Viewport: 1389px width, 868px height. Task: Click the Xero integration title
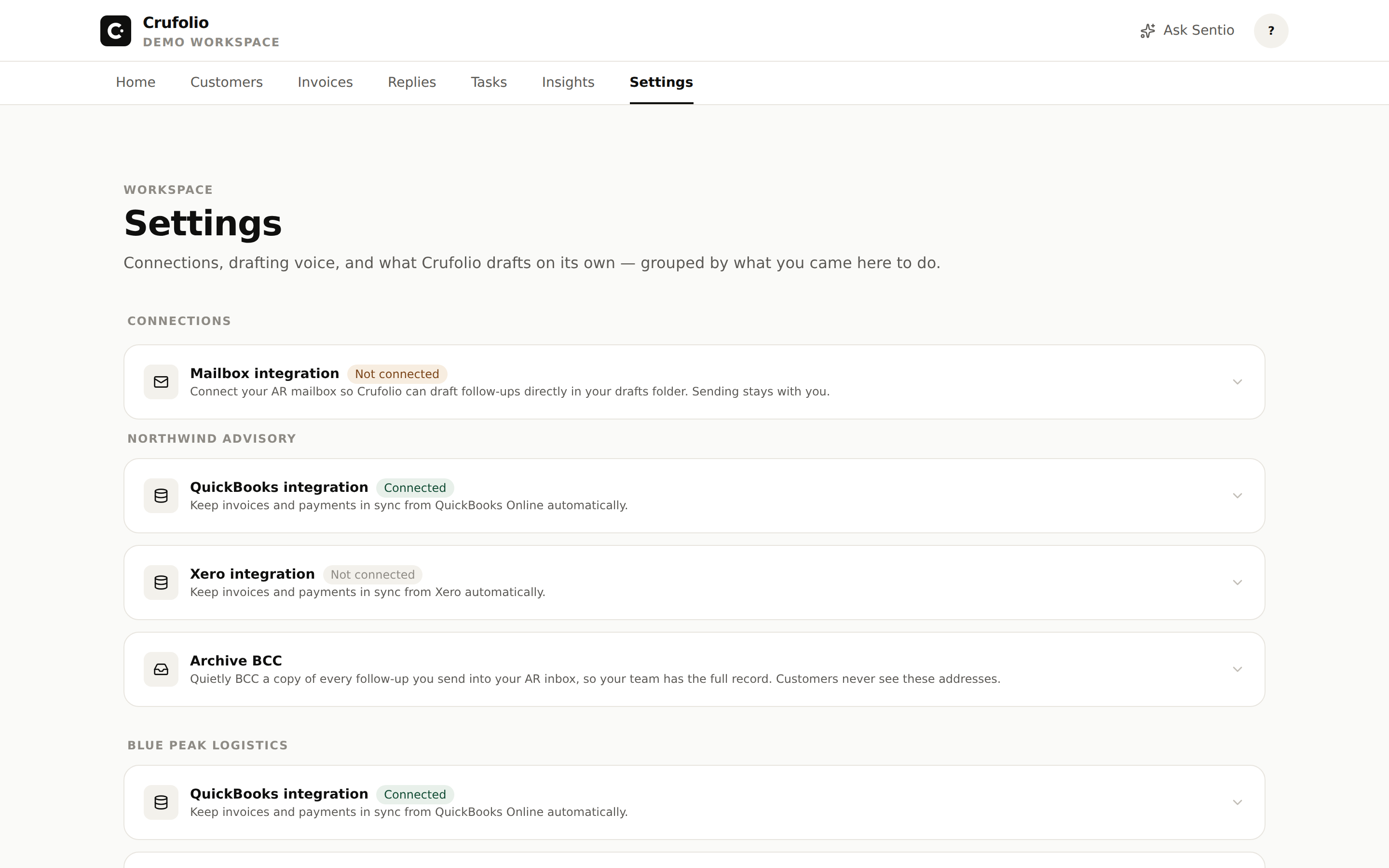click(252, 573)
